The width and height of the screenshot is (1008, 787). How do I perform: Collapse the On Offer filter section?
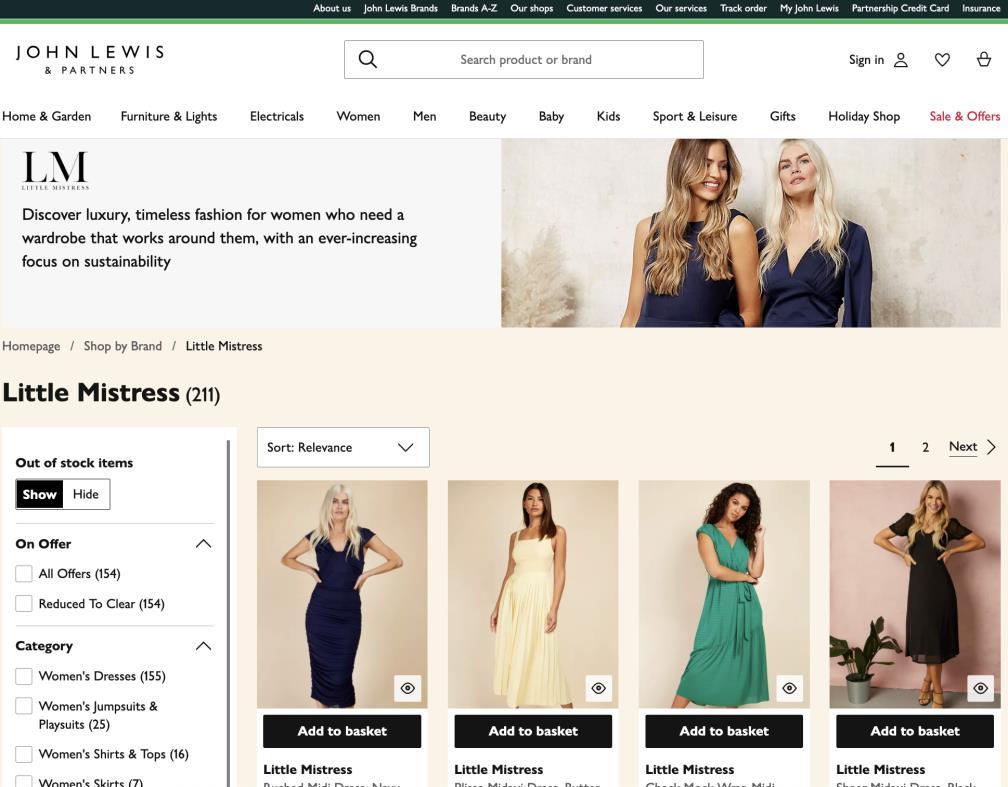point(203,544)
